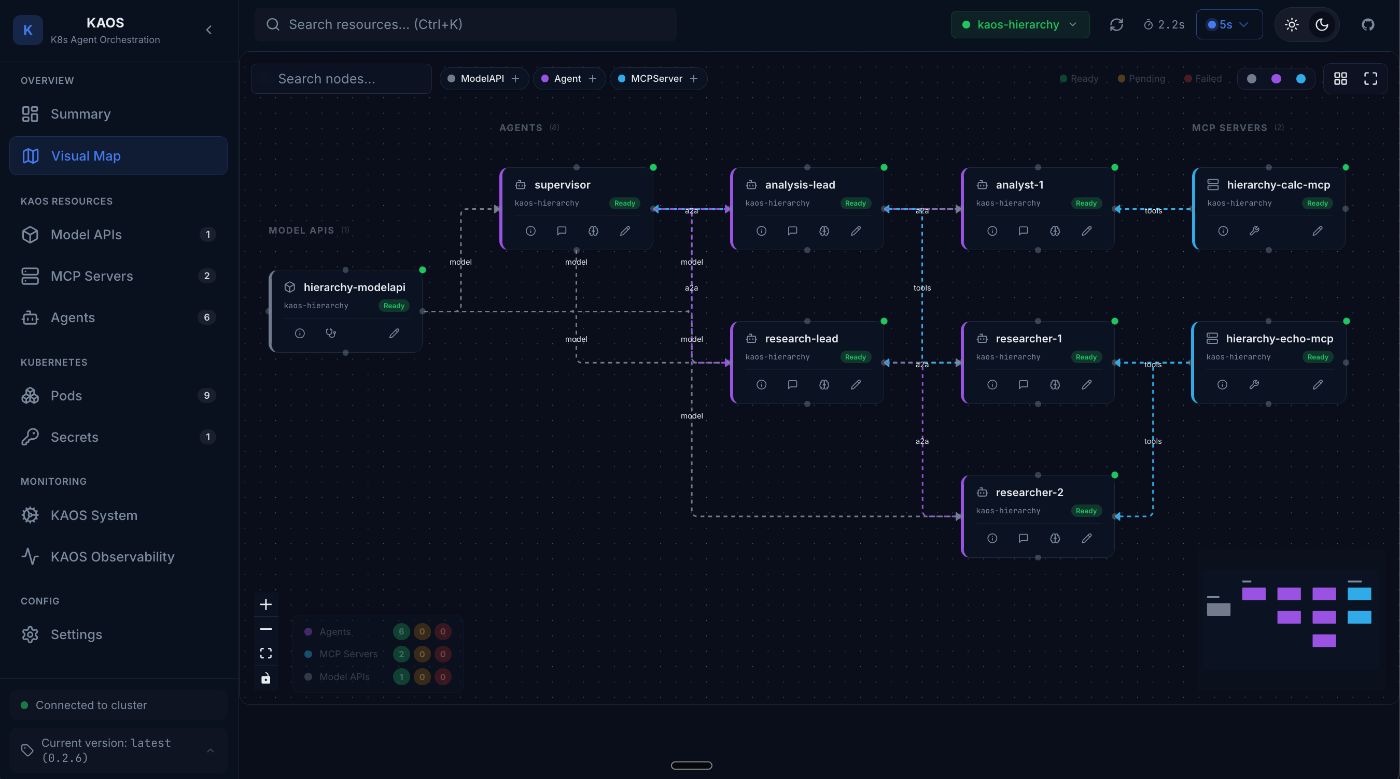Image resolution: width=1400 pixels, height=779 pixels.
Task: Toggle the blue MCPServer color filter dot
Action: [x=1300, y=78]
